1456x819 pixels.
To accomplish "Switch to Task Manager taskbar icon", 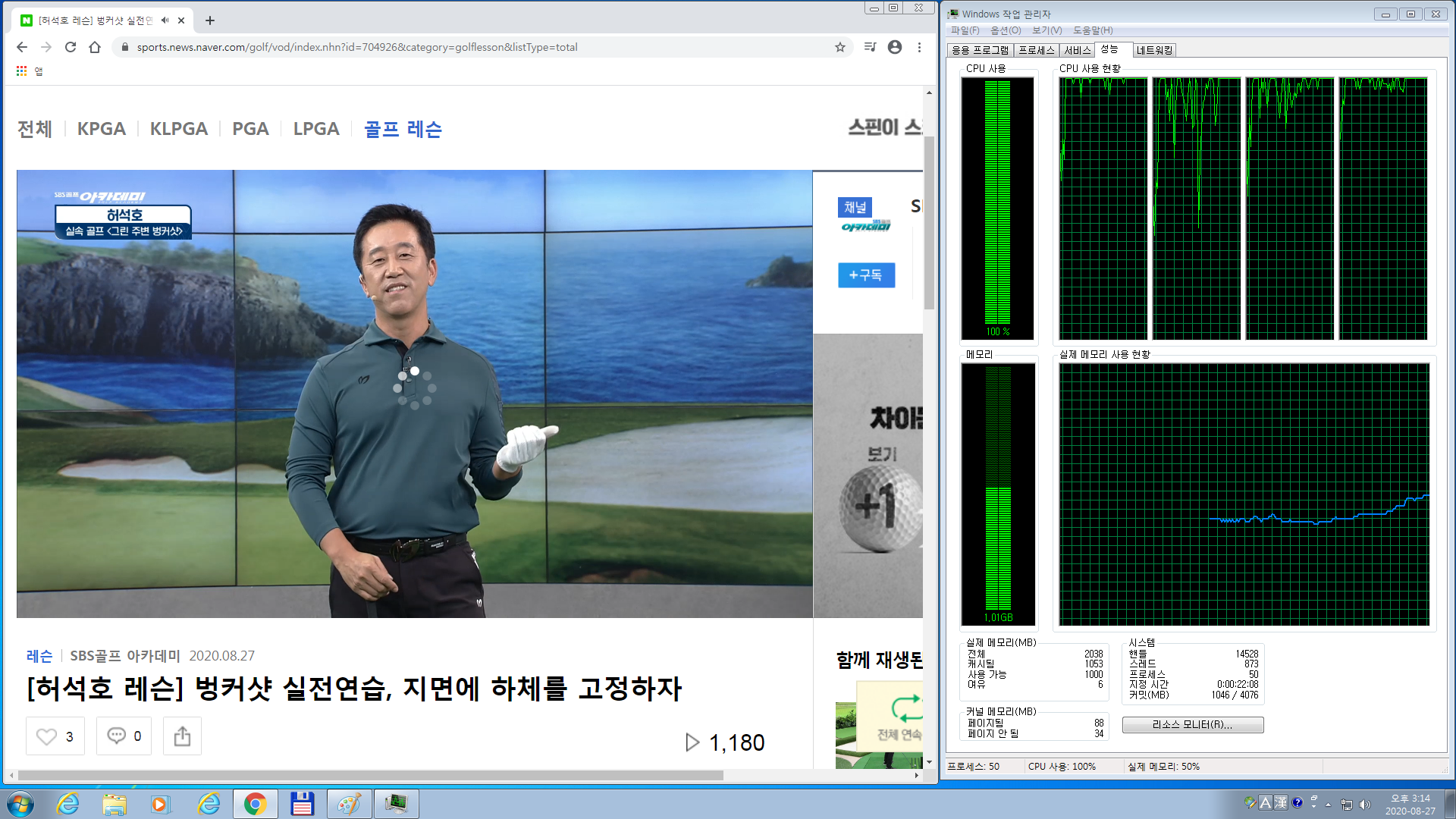I will [x=396, y=804].
